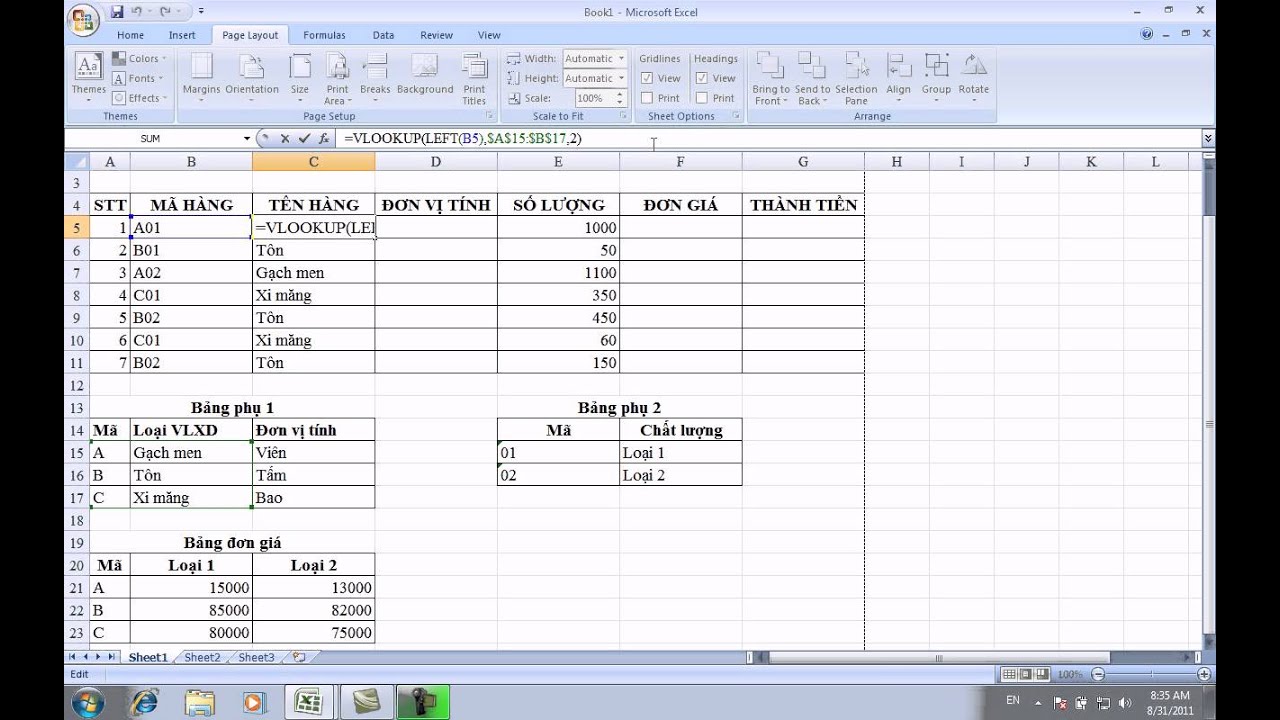Open the Themes gallery

pyautogui.click(x=88, y=77)
